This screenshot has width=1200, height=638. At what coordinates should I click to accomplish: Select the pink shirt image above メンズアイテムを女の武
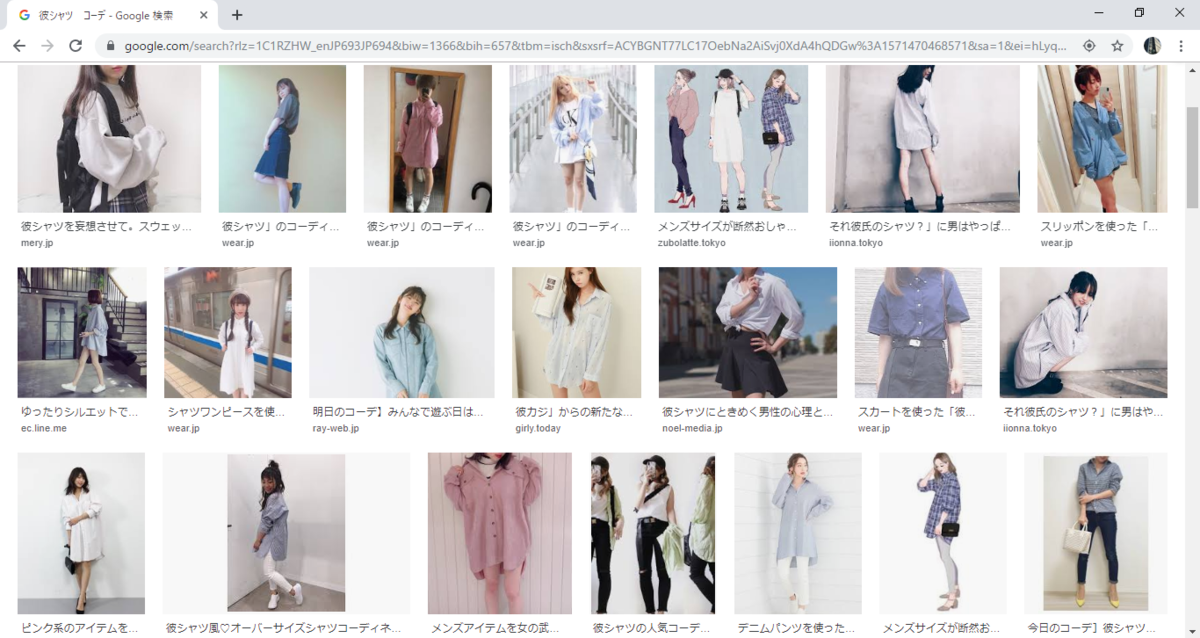point(500,533)
